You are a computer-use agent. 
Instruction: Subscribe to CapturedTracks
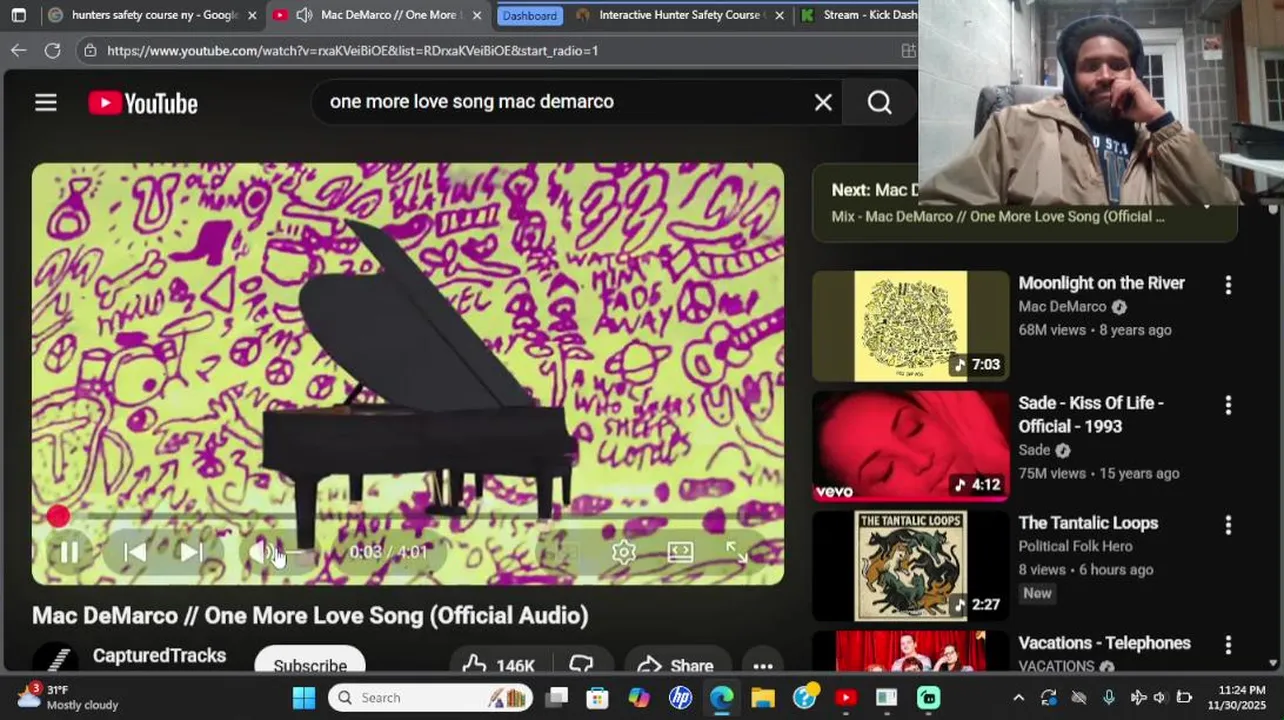[310, 662]
